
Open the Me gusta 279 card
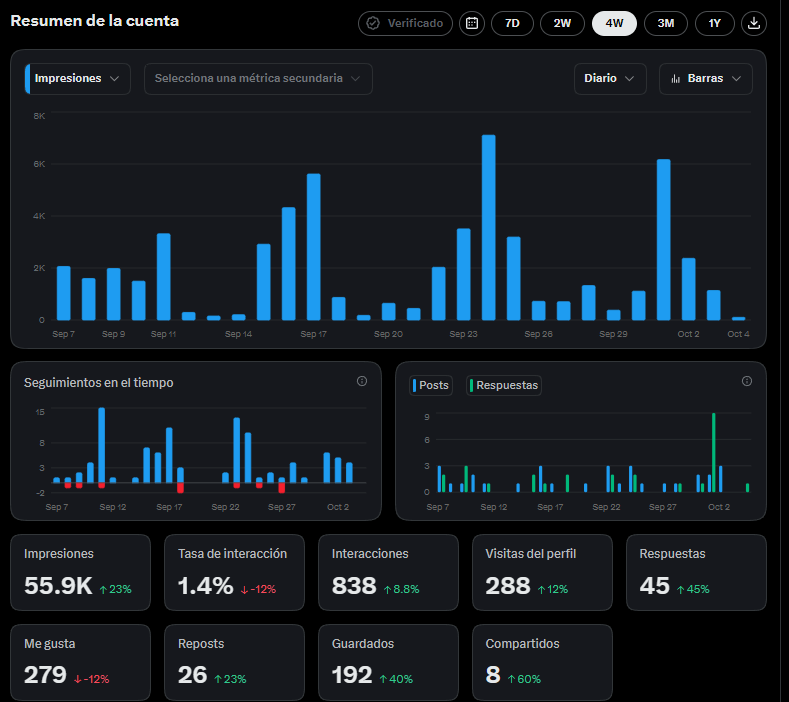(x=81, y=662)
